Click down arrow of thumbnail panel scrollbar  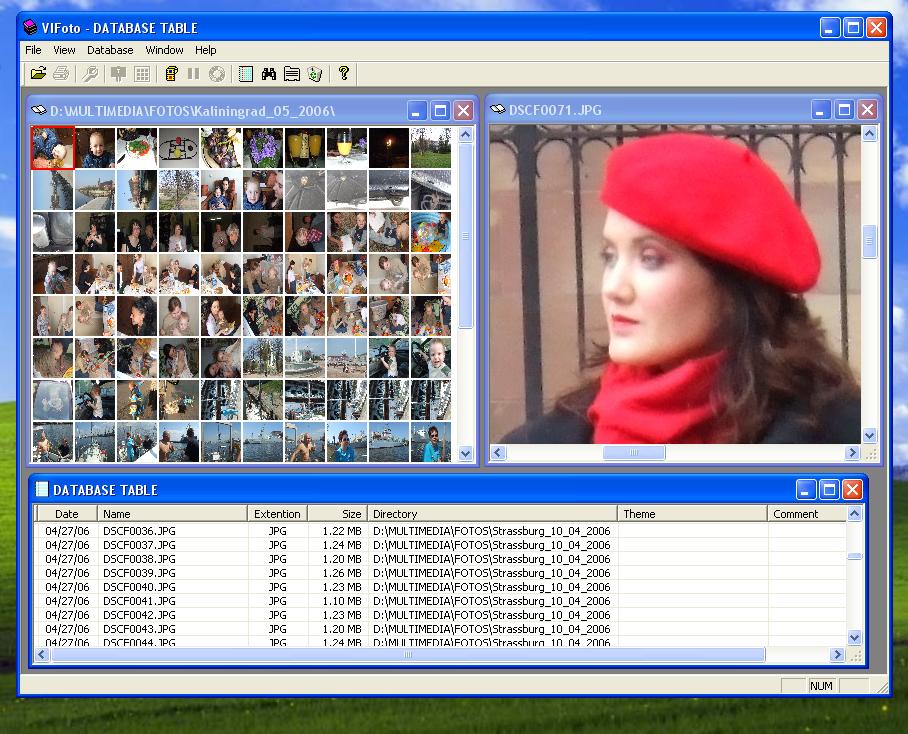point(465,453)
